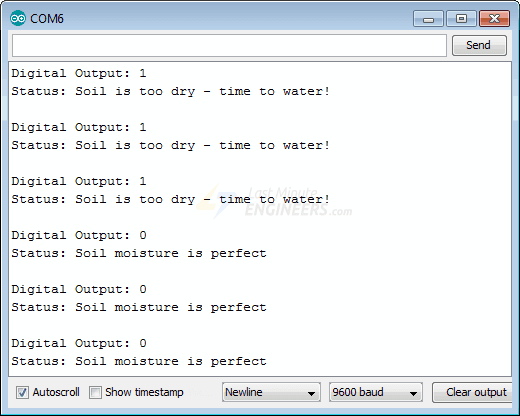Click the first 'Soil moisture is perfect' line
The image size is (520, 416).
[139, 253]
